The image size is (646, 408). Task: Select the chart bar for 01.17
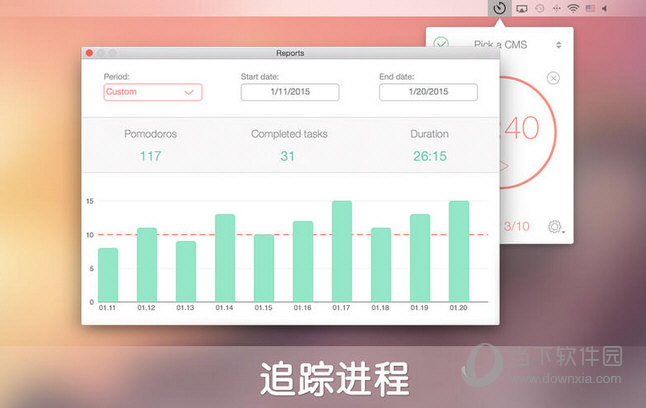tap(342, 251)
